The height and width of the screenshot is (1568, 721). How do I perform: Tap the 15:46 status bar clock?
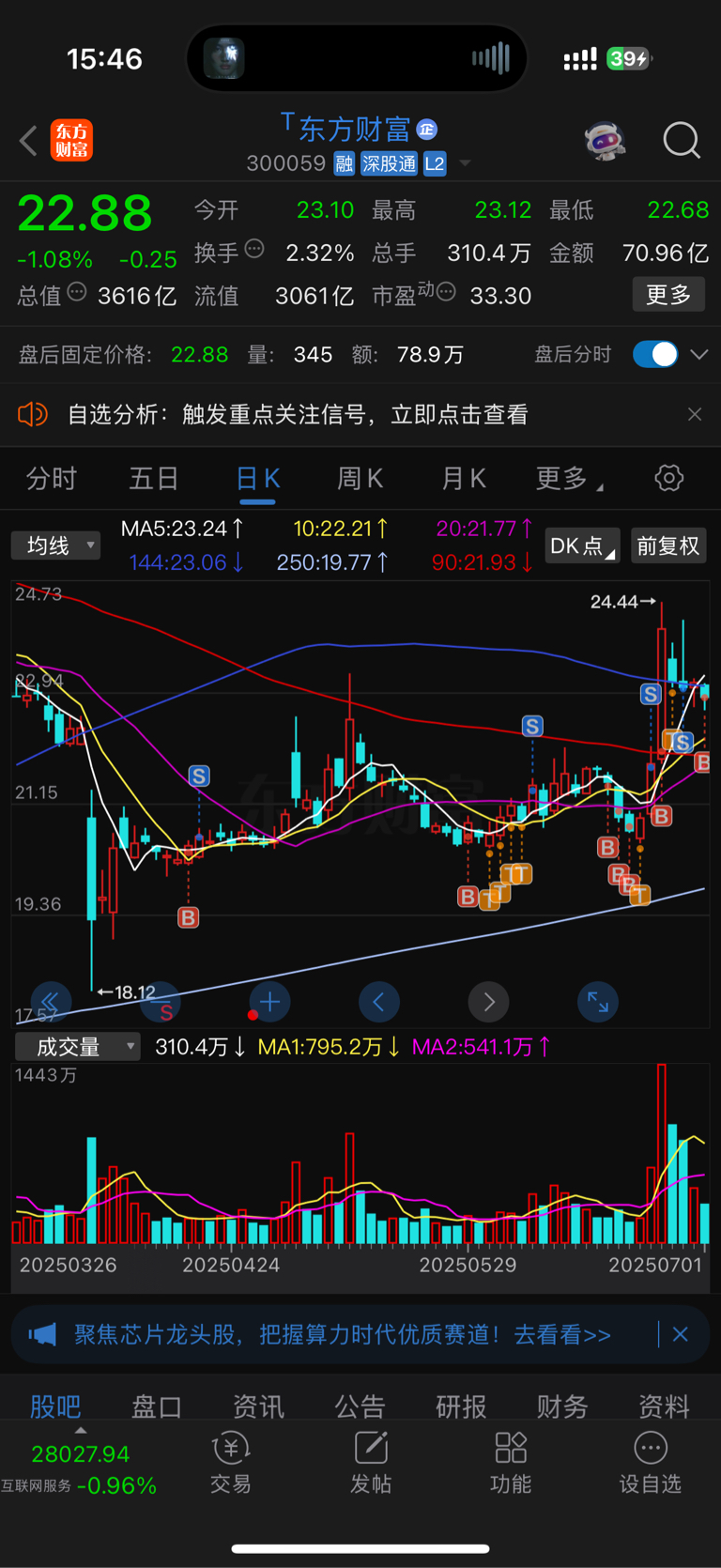click(x=104, y=59)
